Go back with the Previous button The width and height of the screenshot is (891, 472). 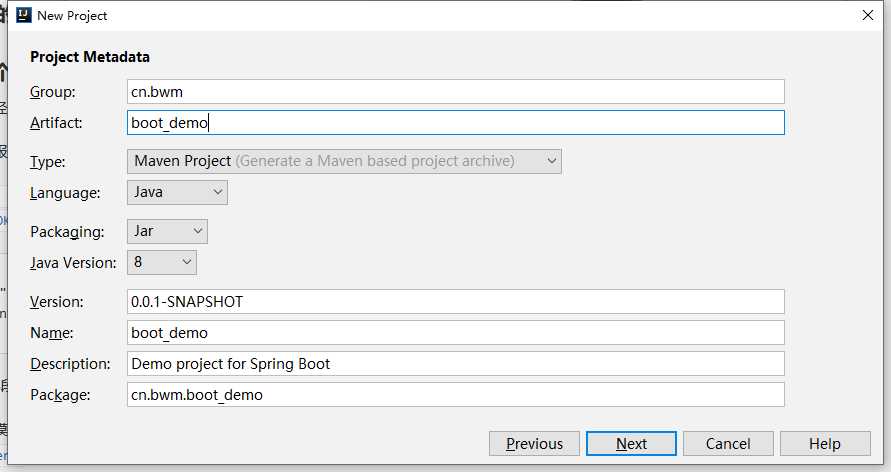click(534, 444)
